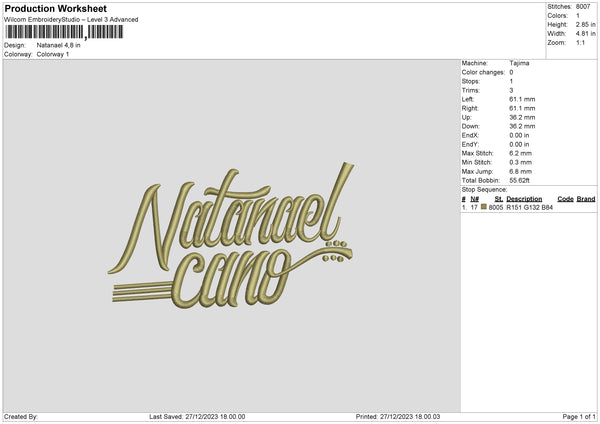Click the 'Page 1 of 1' footer text
Image resolution: width=600 pixels, height=424 pixels.
579,417
